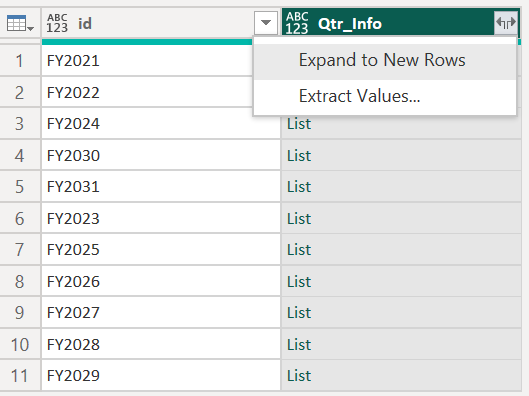This screenshot has width=529, height=396.
Task: Select row number 10
Action: coord(20,344)
